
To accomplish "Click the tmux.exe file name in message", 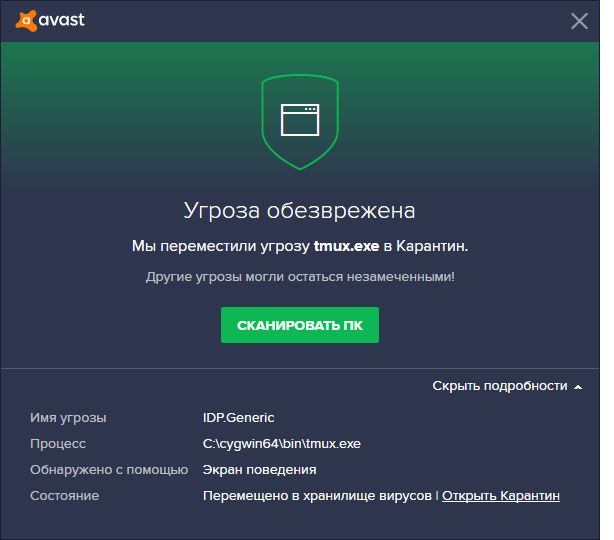I will tap(347, 246).
